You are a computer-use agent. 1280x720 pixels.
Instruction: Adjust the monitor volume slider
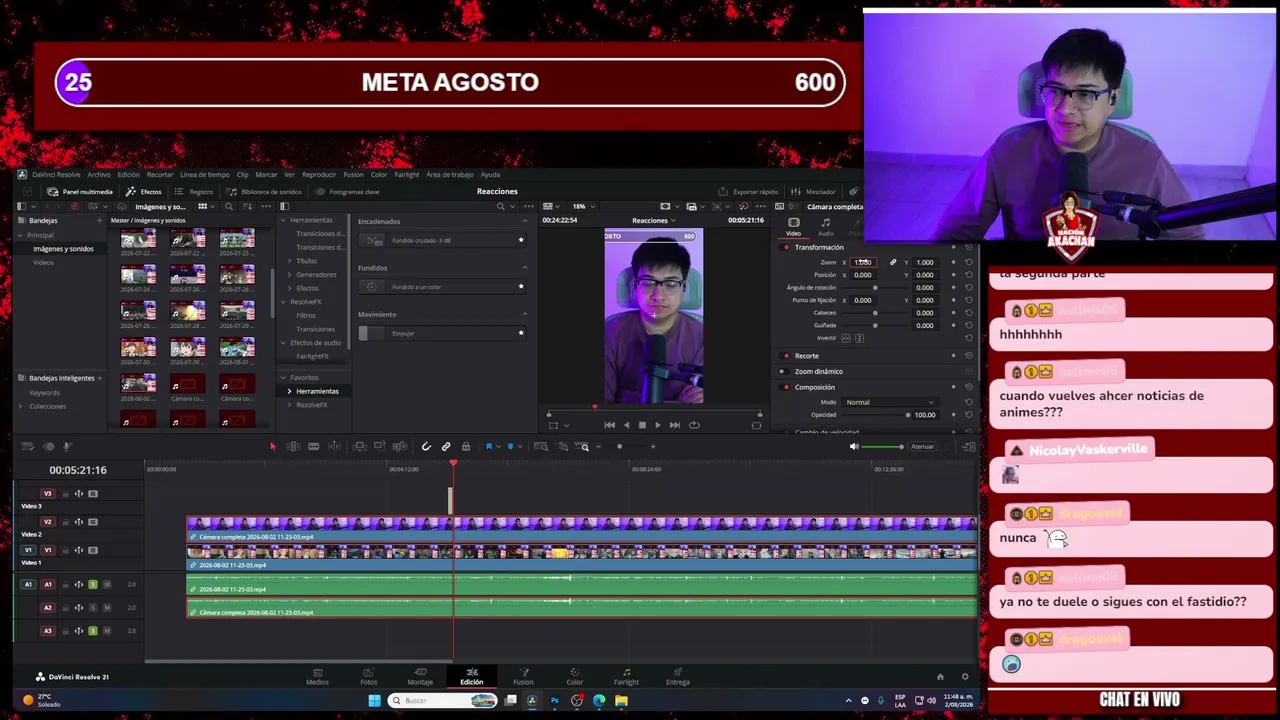tap(882, 446)
